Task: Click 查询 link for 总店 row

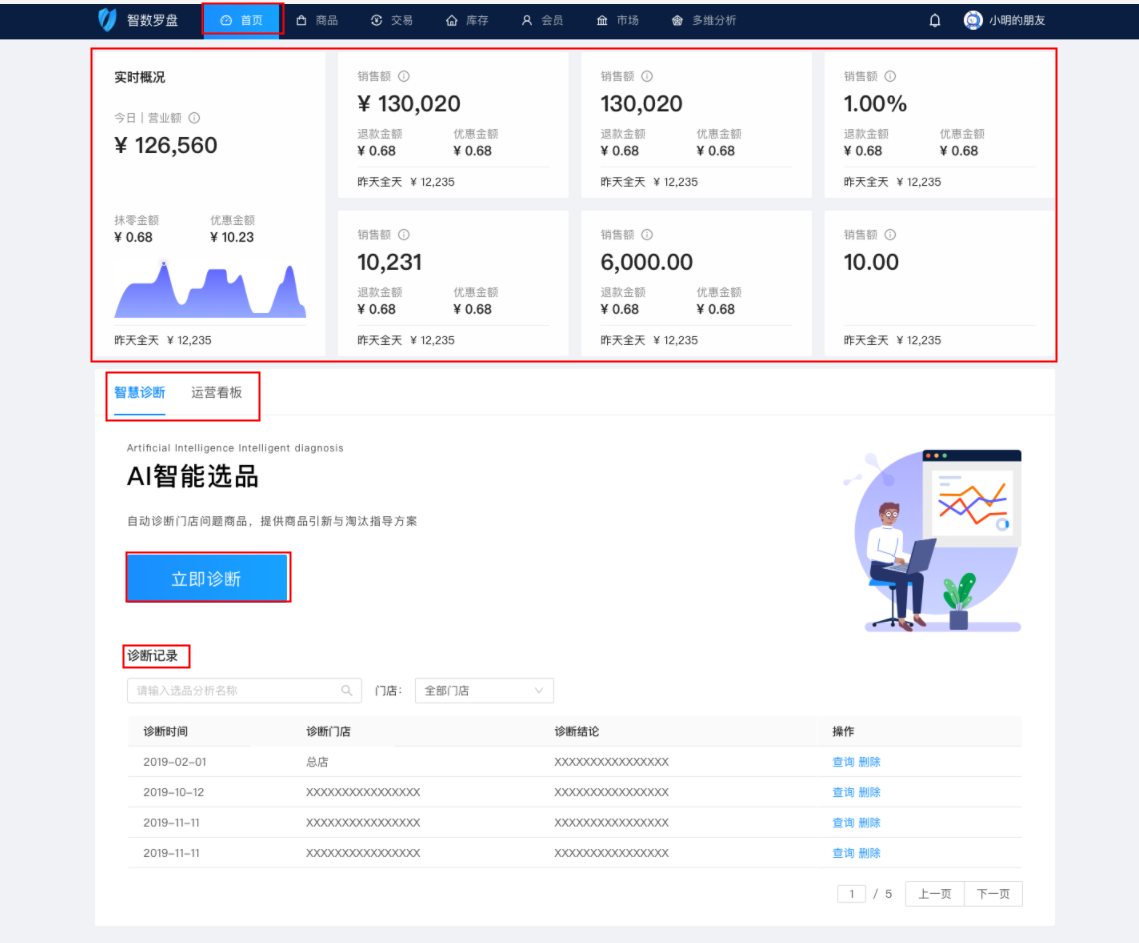Action: click(x=843, y=762)
